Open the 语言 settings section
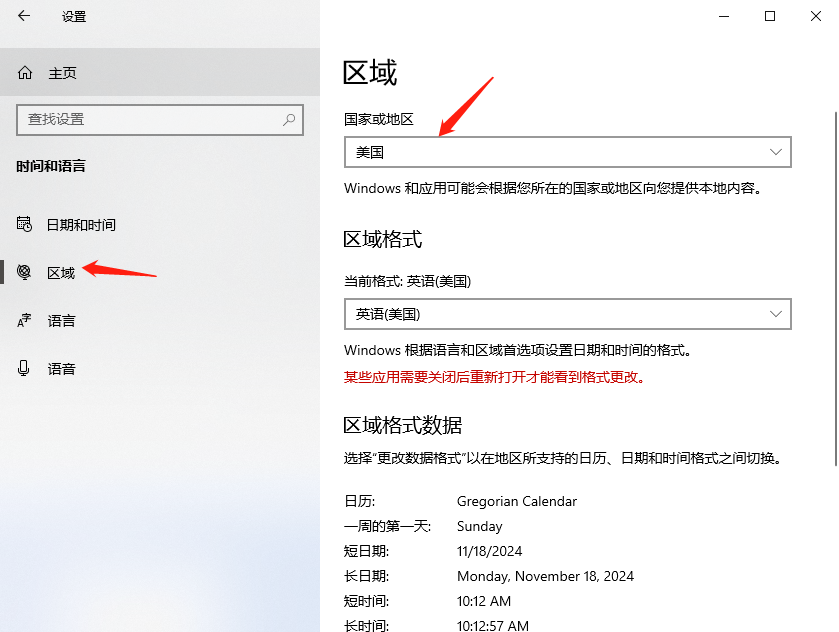This screenshot has width=839, height=632. tap(62, 320)
